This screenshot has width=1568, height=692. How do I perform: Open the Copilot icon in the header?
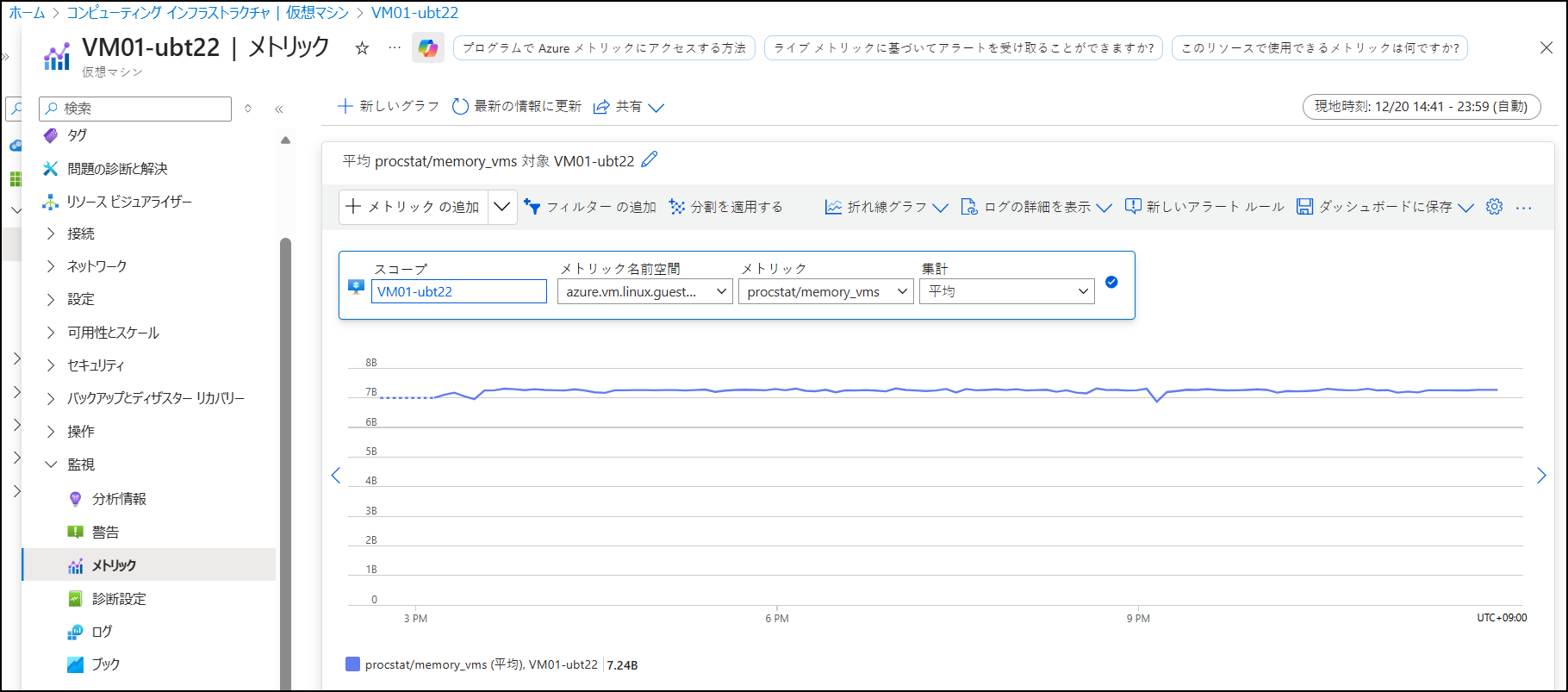point(428,47)
